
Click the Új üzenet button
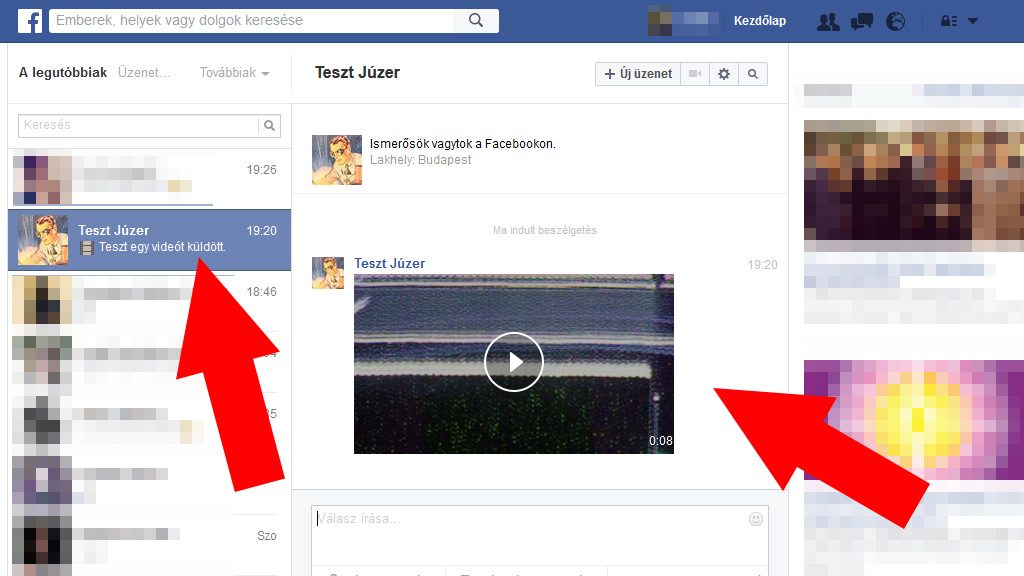point(638,74)
